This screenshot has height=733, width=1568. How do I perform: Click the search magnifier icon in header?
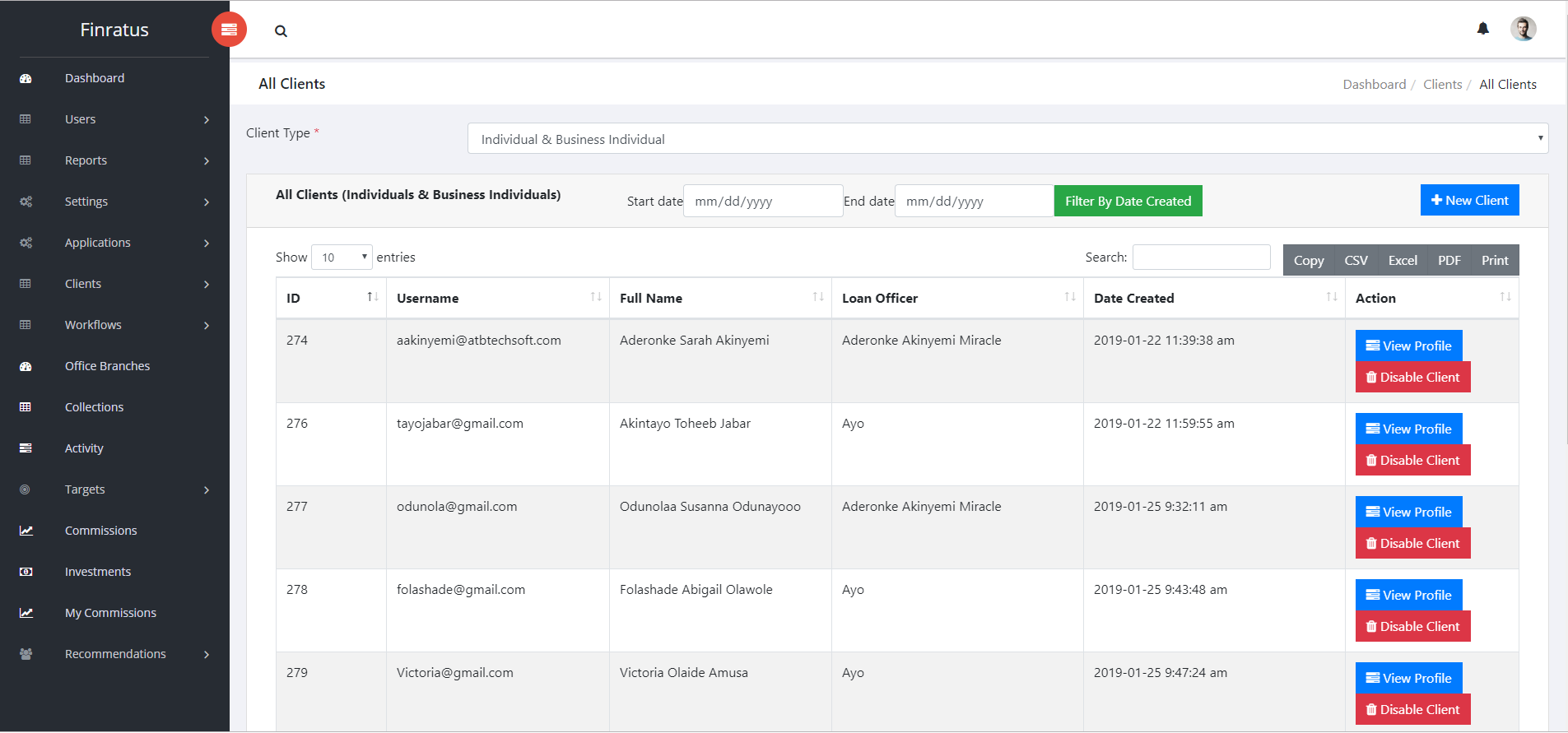(281, 31)
